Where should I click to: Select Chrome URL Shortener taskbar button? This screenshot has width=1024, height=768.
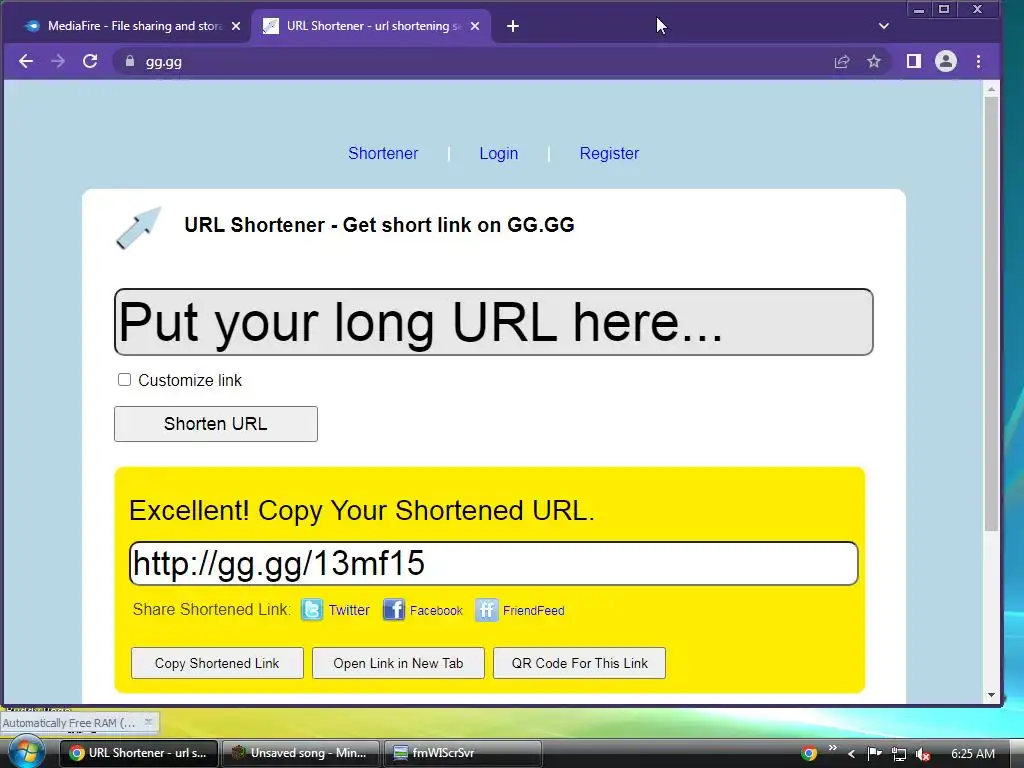pos(139,753)
